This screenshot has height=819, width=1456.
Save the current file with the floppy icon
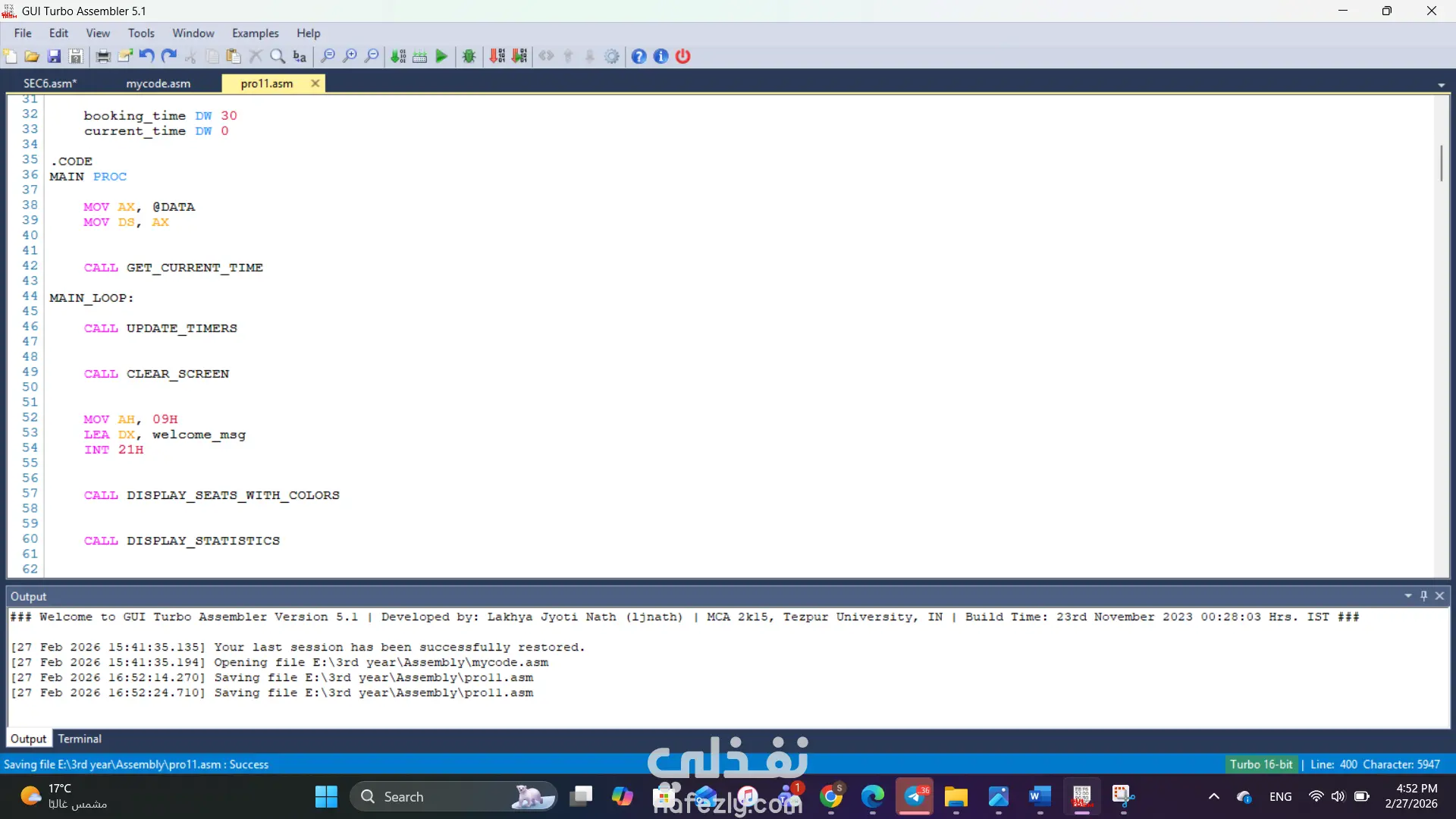(54, 56)
